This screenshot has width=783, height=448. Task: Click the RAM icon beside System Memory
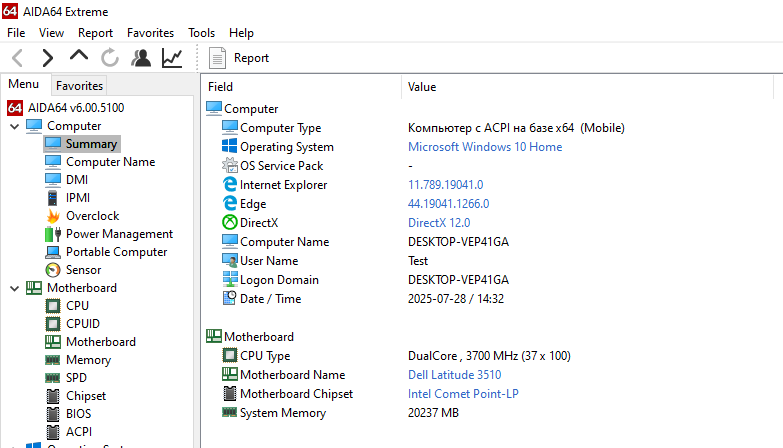[229, 412]
